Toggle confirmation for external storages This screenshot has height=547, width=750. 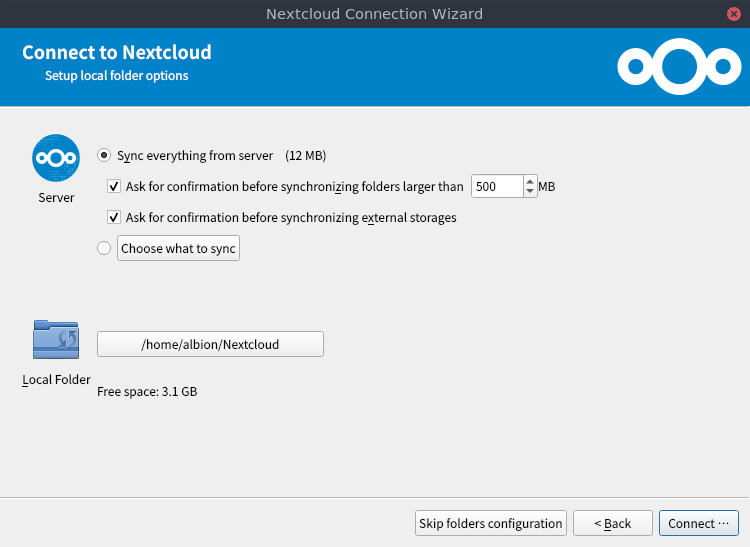point(114,218)
